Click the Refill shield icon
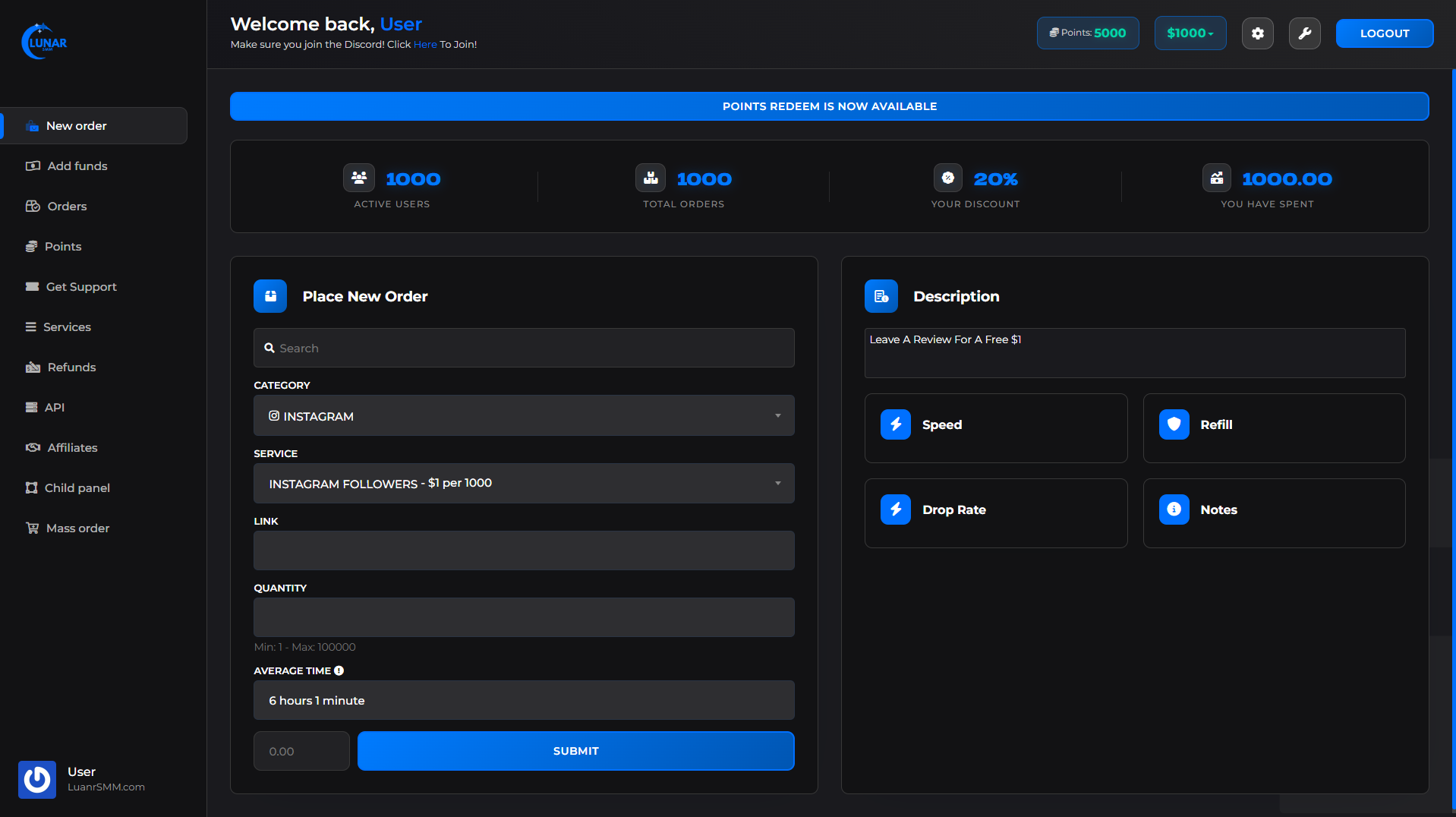 click(x=1174, y=424)
